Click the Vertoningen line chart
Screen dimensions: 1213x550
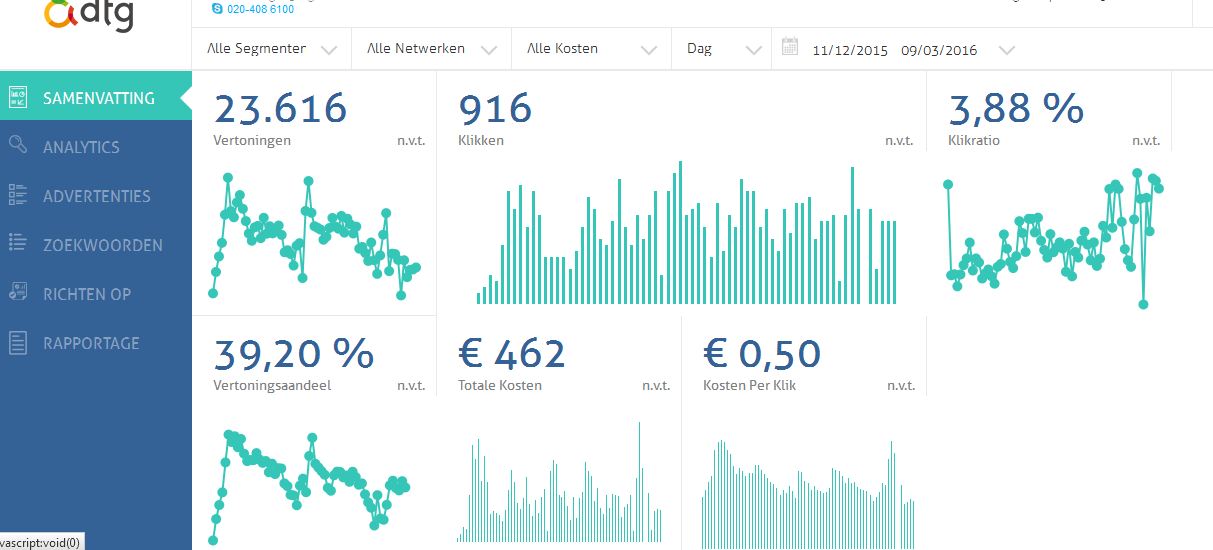[x=316, y=236]
